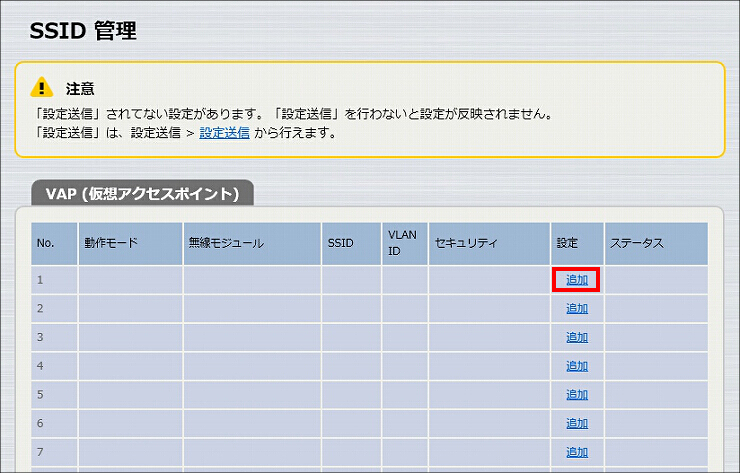Click the SSID column header
Image resolution: width=740 pixels, height=473 pixels.
click(351, 244)
